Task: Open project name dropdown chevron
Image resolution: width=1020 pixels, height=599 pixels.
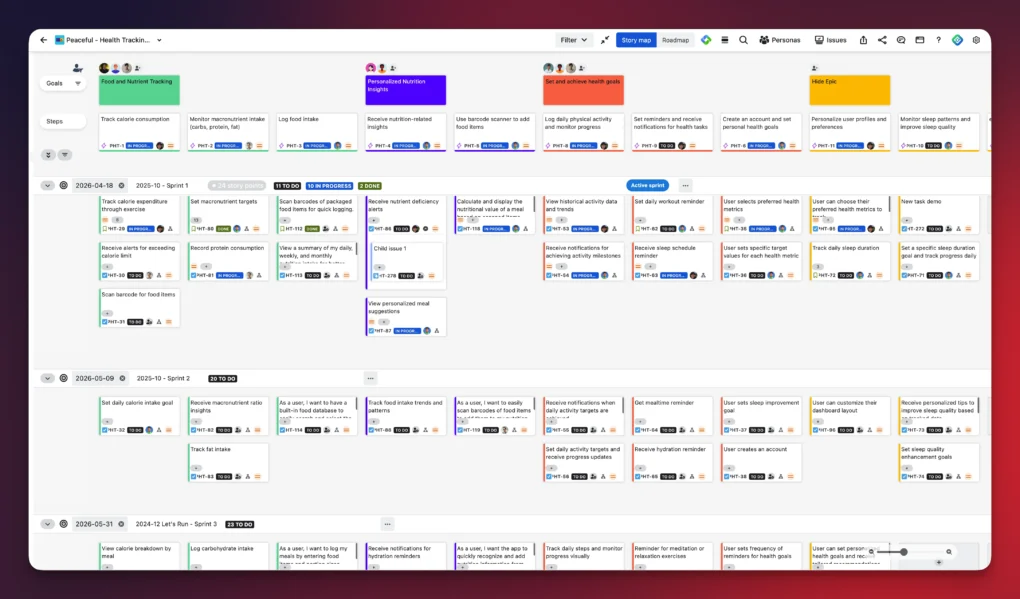Action: [x=159, y=40]
